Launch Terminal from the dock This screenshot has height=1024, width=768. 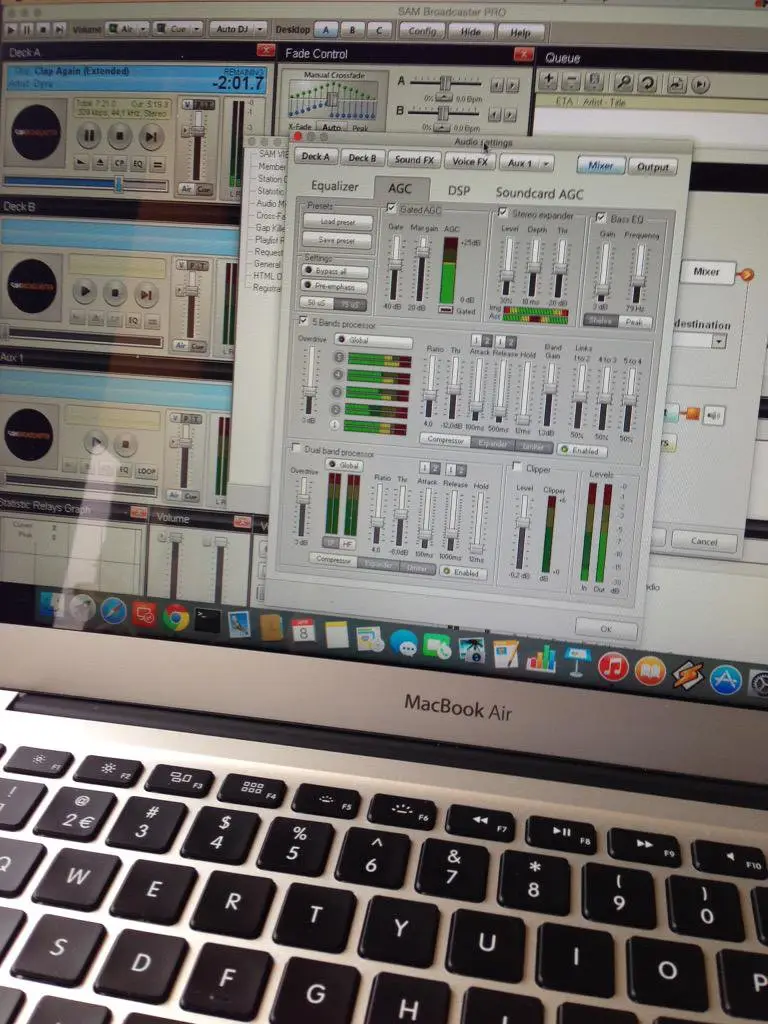pos(207,620)
